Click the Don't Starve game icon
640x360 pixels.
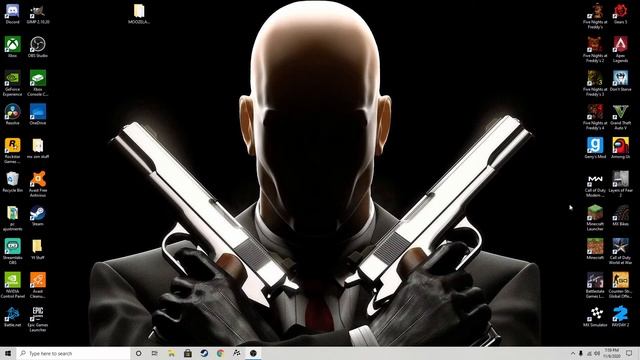coord(620,81)
